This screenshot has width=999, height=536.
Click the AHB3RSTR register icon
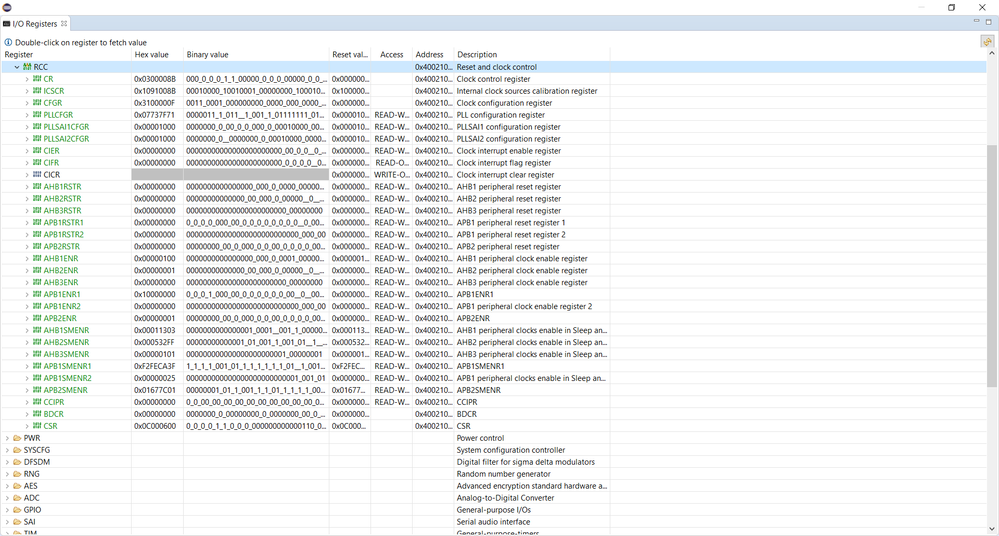(37, 210)
